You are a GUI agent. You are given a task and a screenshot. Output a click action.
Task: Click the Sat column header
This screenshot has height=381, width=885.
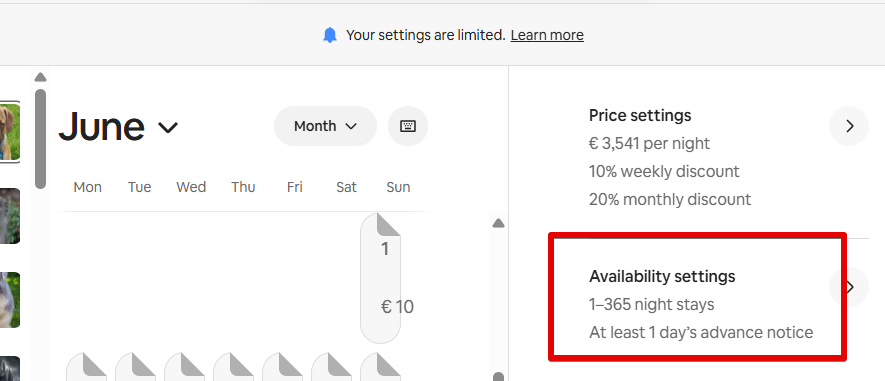click(x=347, y=187)
